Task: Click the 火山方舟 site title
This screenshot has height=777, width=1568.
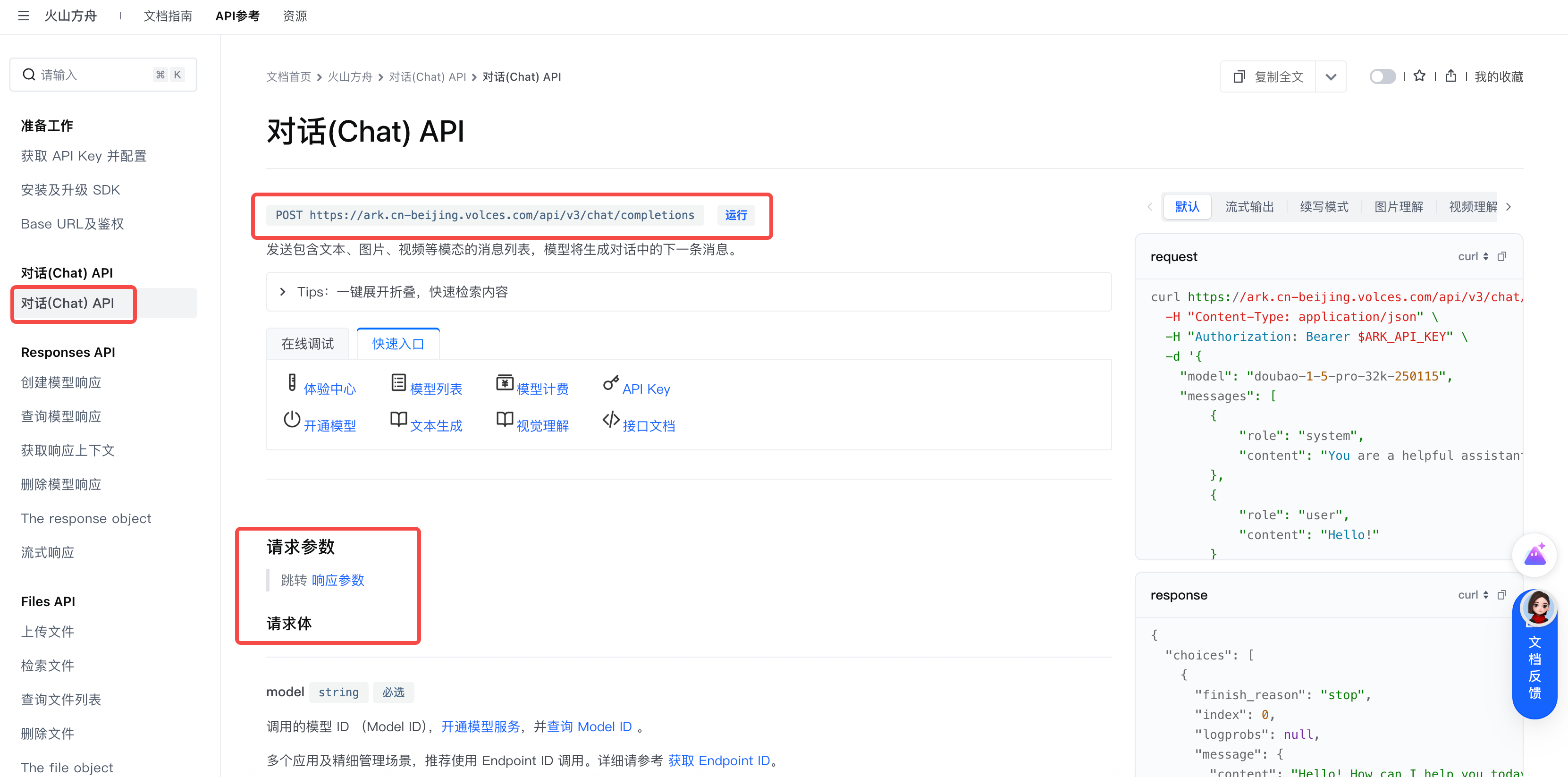Action: tap(71, 16)
